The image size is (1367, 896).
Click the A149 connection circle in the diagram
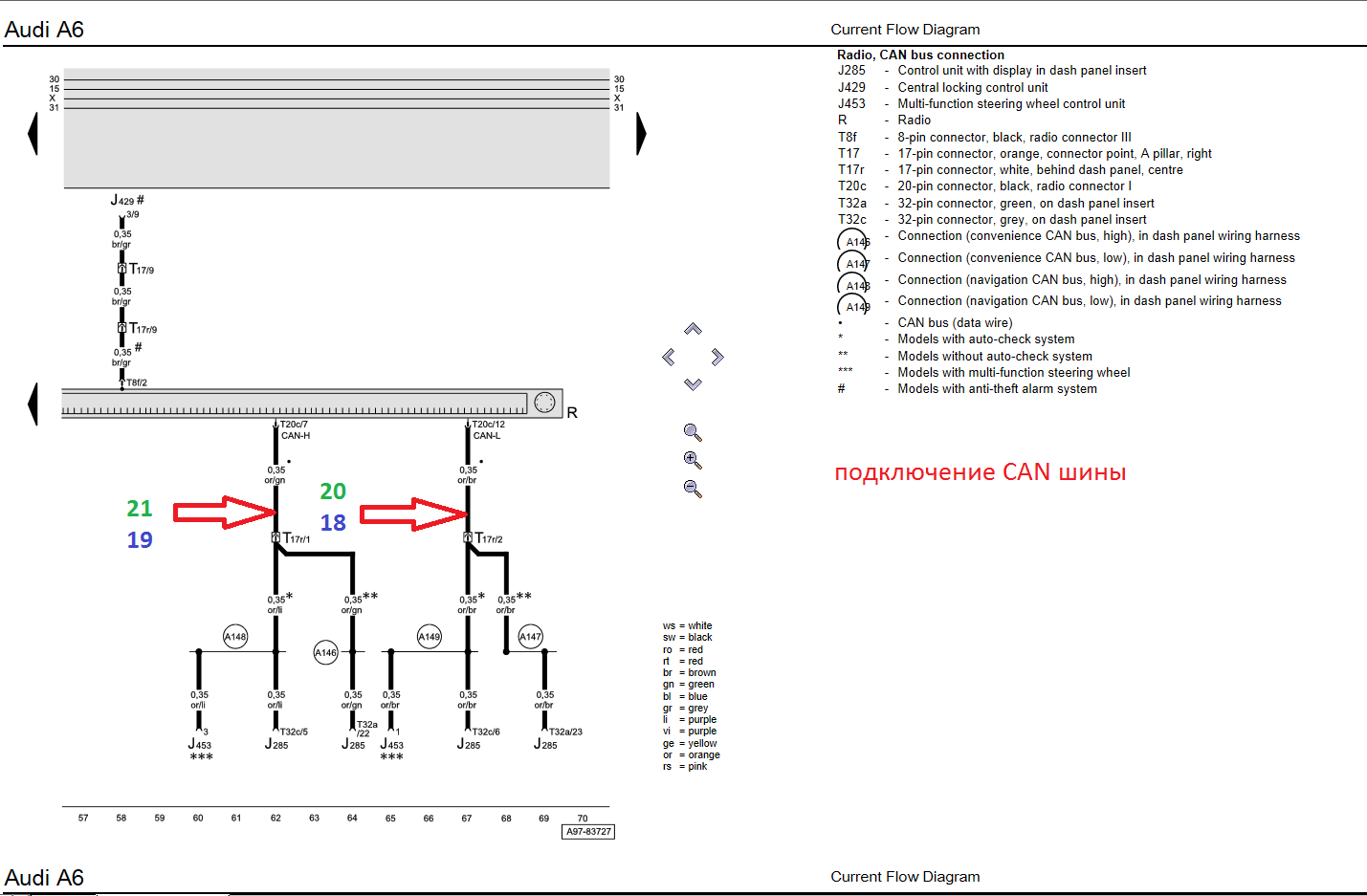point(430,636)
